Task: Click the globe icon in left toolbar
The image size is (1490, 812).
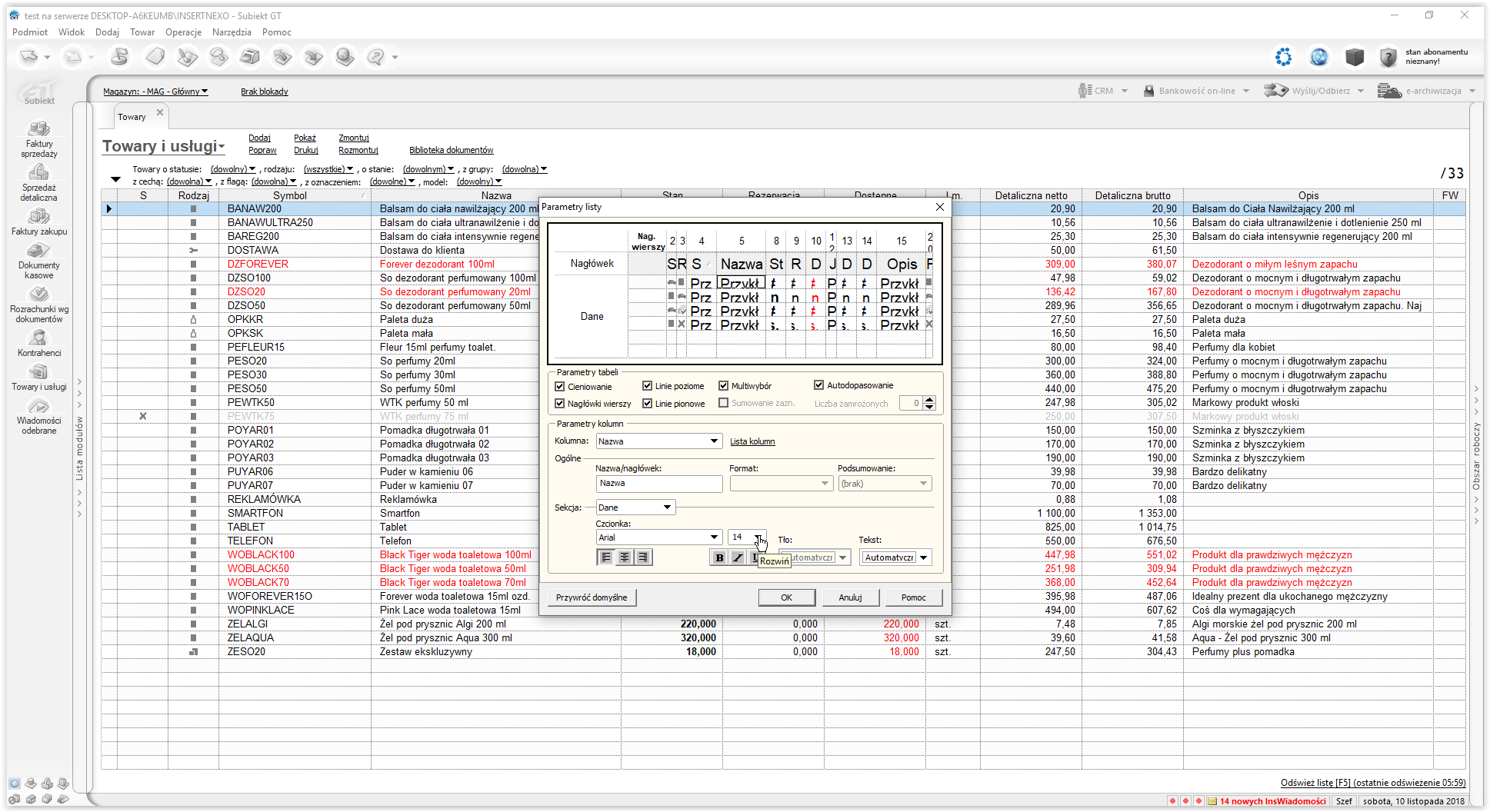Action: coord(345,56)
